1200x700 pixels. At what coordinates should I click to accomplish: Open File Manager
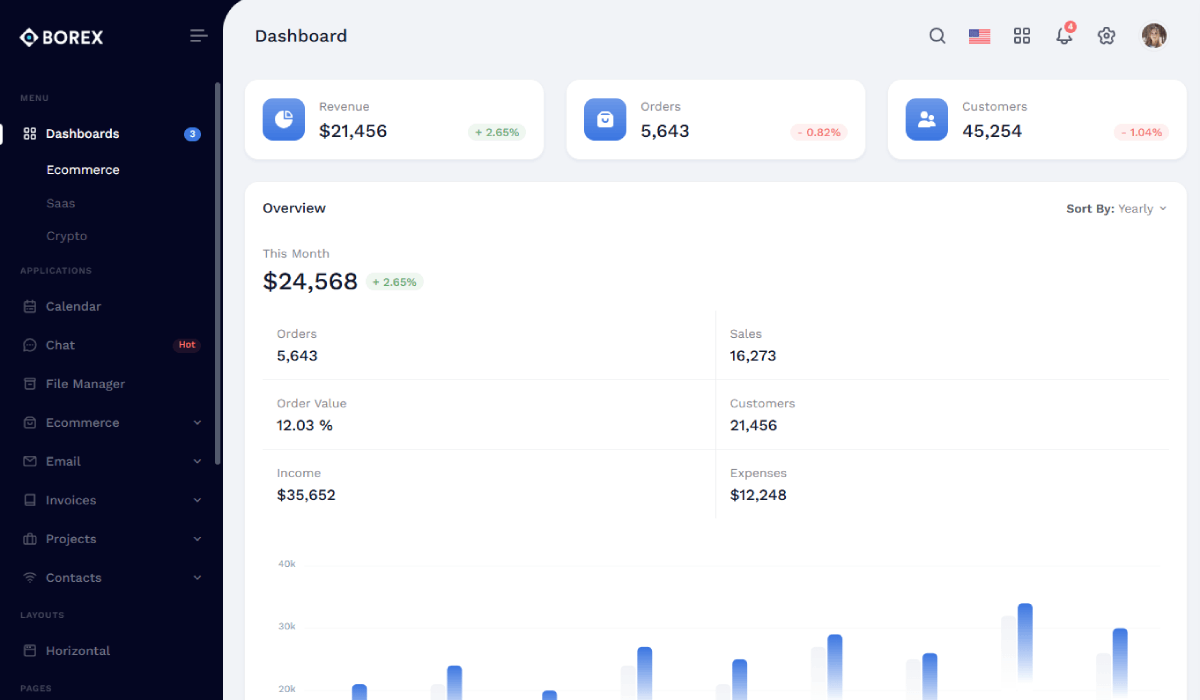click(x=85, y=384)
